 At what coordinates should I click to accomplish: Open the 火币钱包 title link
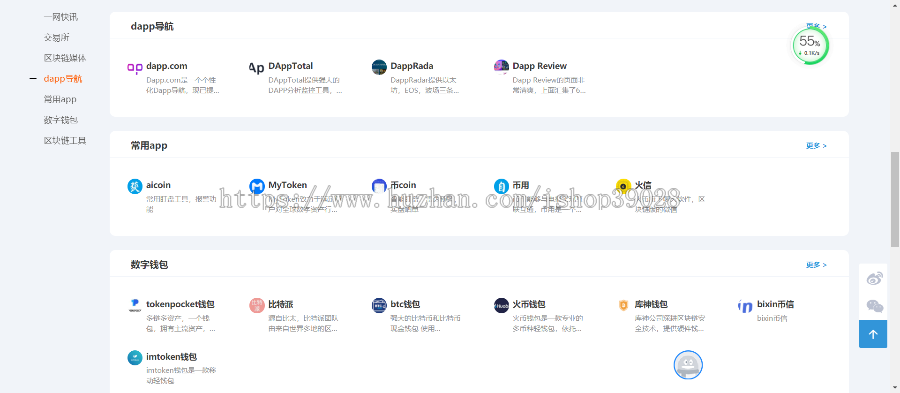tap(529, 304)
